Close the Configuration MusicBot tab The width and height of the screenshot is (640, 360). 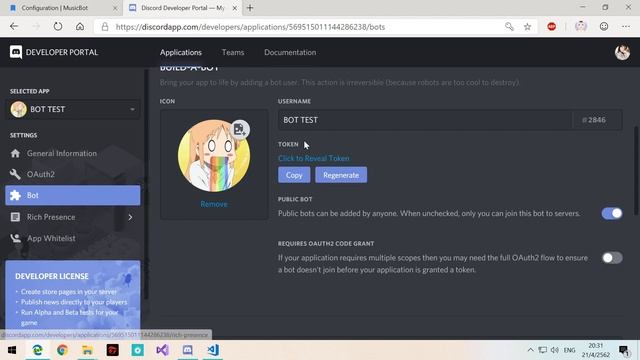point(115,8)
